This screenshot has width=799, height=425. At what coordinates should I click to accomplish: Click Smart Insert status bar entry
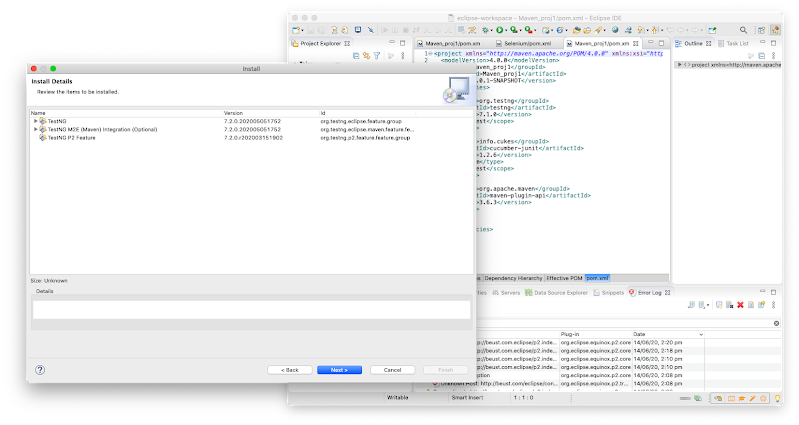pyautogui.click(x=467, y=397)
